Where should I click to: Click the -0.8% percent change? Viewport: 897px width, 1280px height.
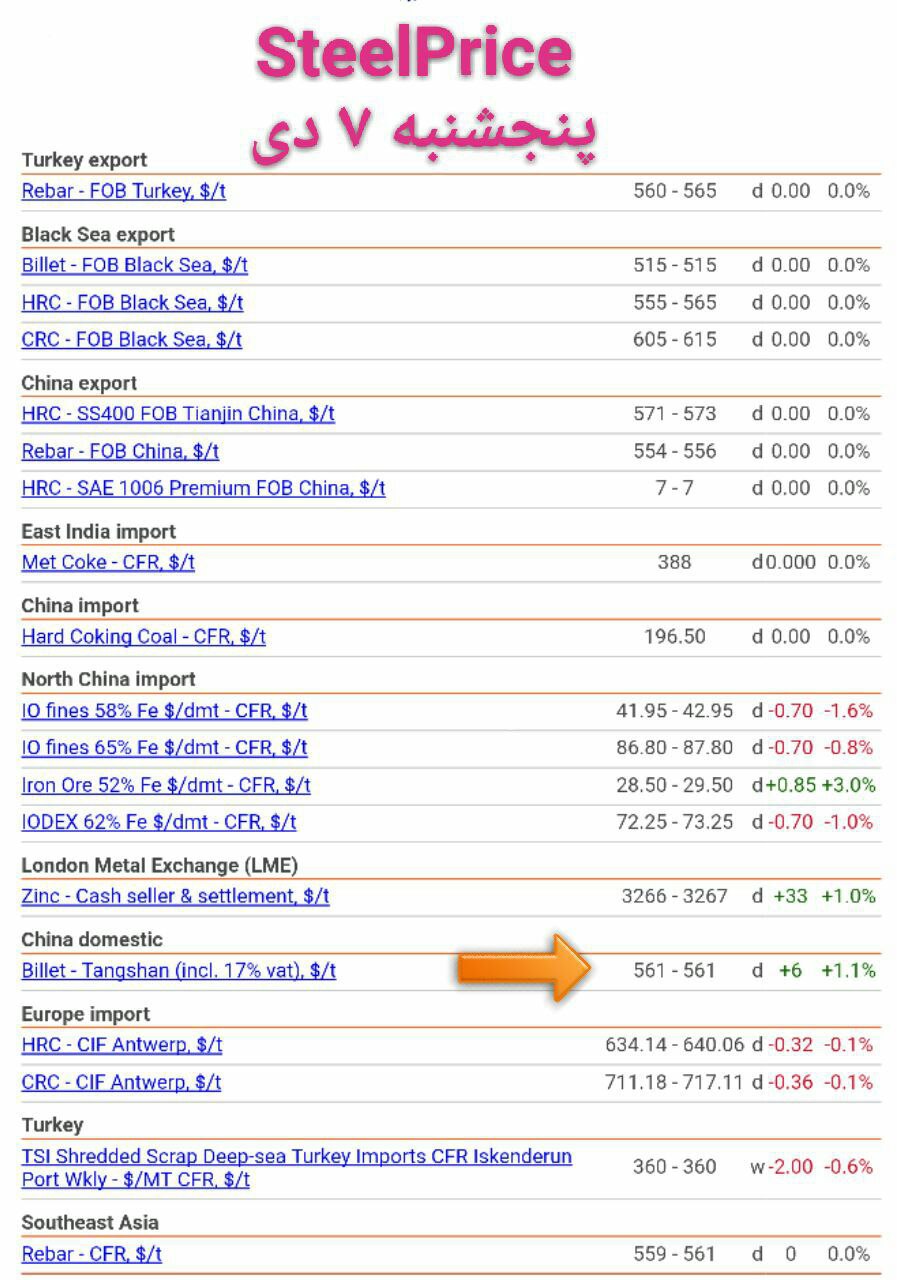(849, 748)
